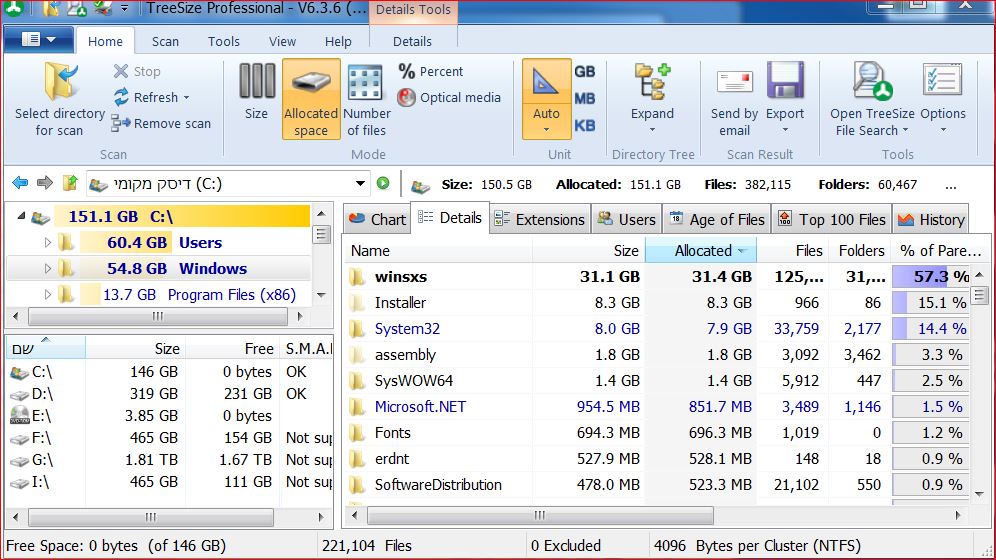Click the Remove scan button
This screenshot has height=560, width=996.
pyautogui.click(x=161, y=123)
